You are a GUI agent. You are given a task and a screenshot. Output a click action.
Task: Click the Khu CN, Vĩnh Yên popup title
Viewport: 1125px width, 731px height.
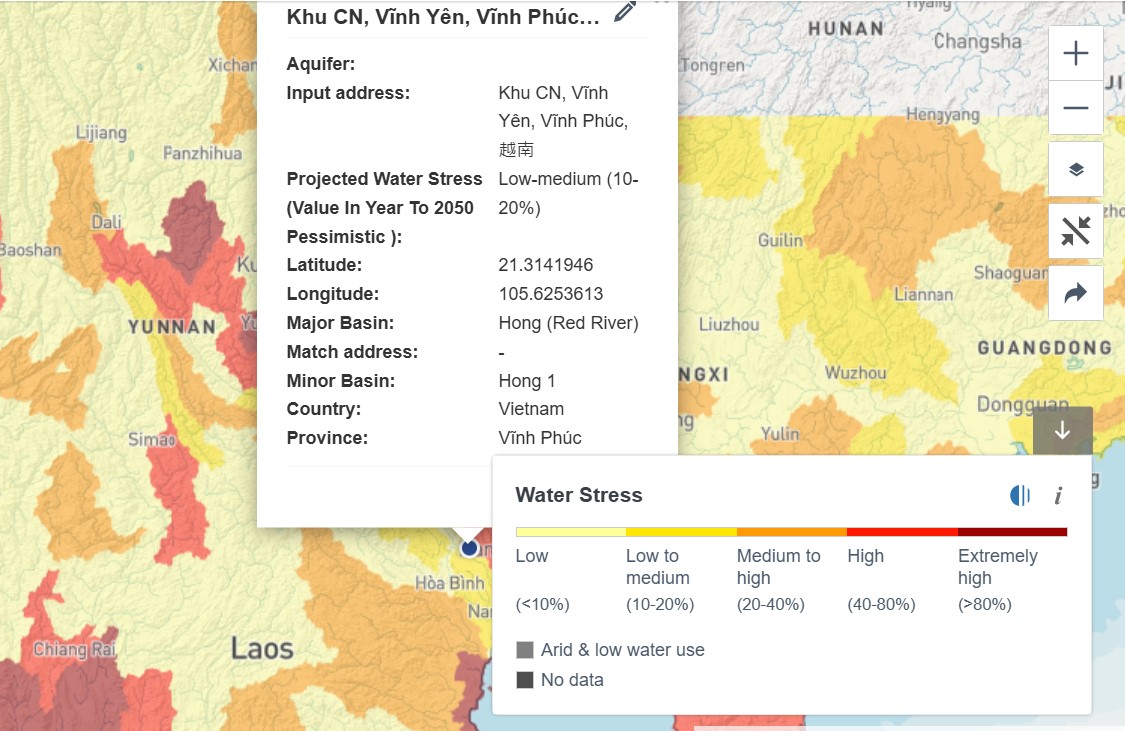[x=443, y=16]
